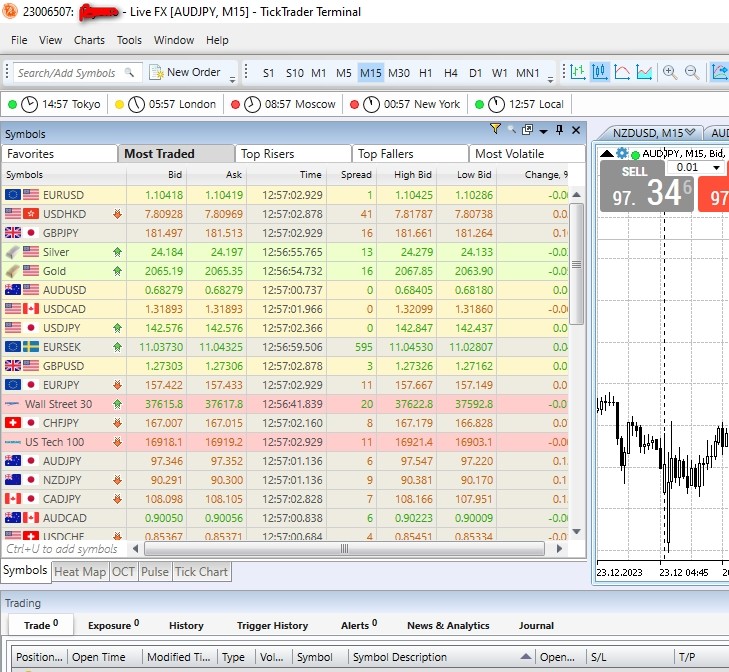Viewport: 729px width, 672px height.
Task: Undock the Symbols panel window
Action: [527, 129]
